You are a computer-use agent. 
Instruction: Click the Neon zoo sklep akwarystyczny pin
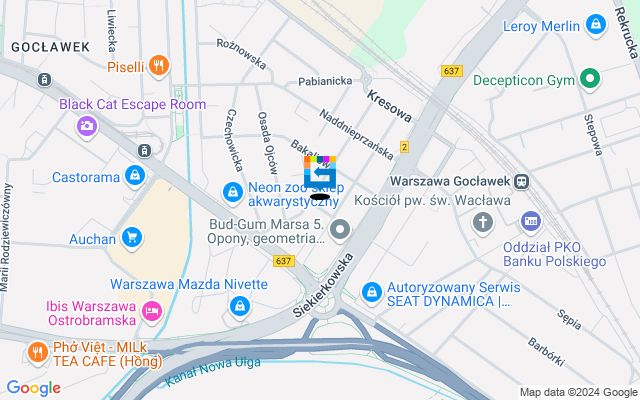pos(233,193)
